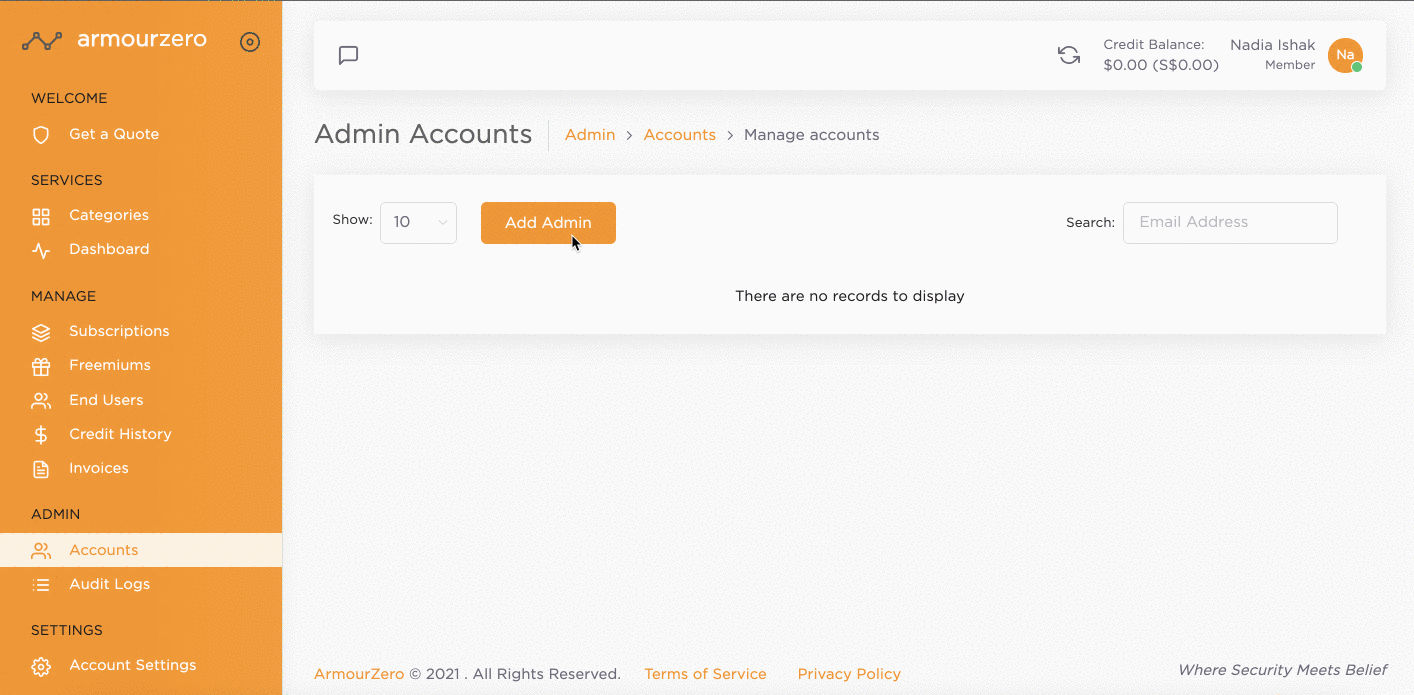
Task: Open the ArmourZero footer link
Action: click(x=359, y=674)
